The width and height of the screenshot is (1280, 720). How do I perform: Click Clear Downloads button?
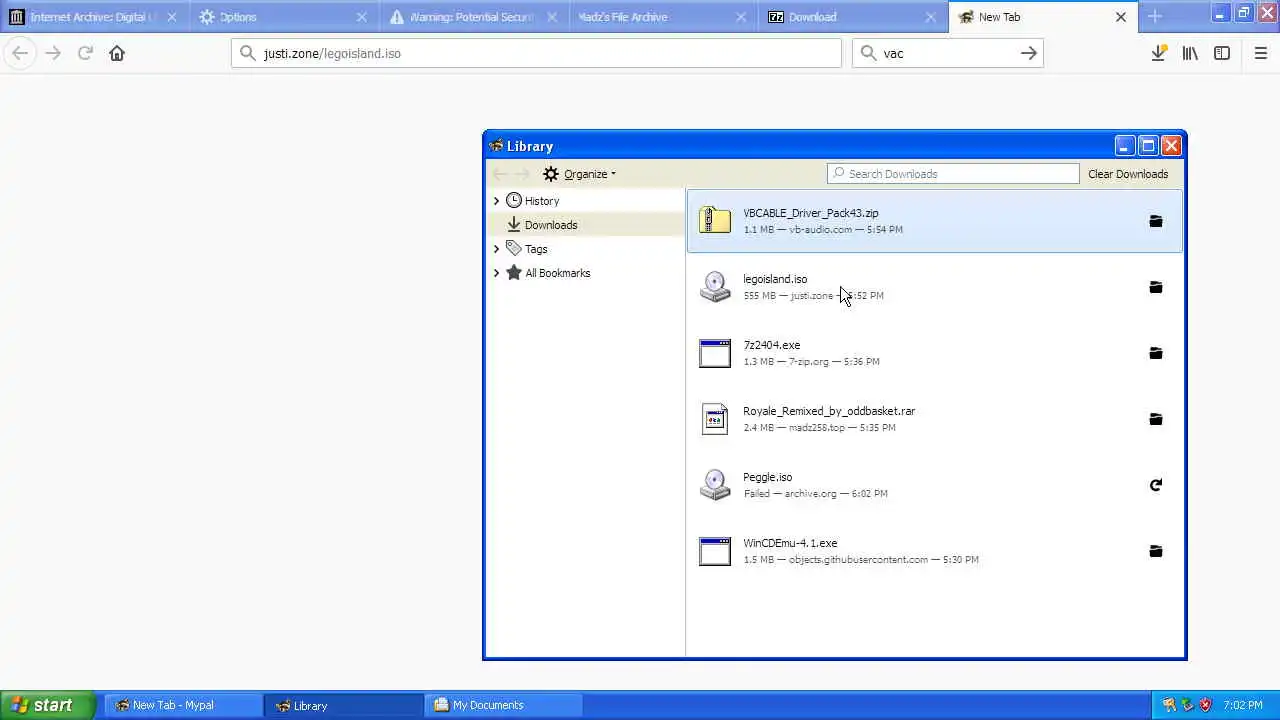[x=1128, y=174]
